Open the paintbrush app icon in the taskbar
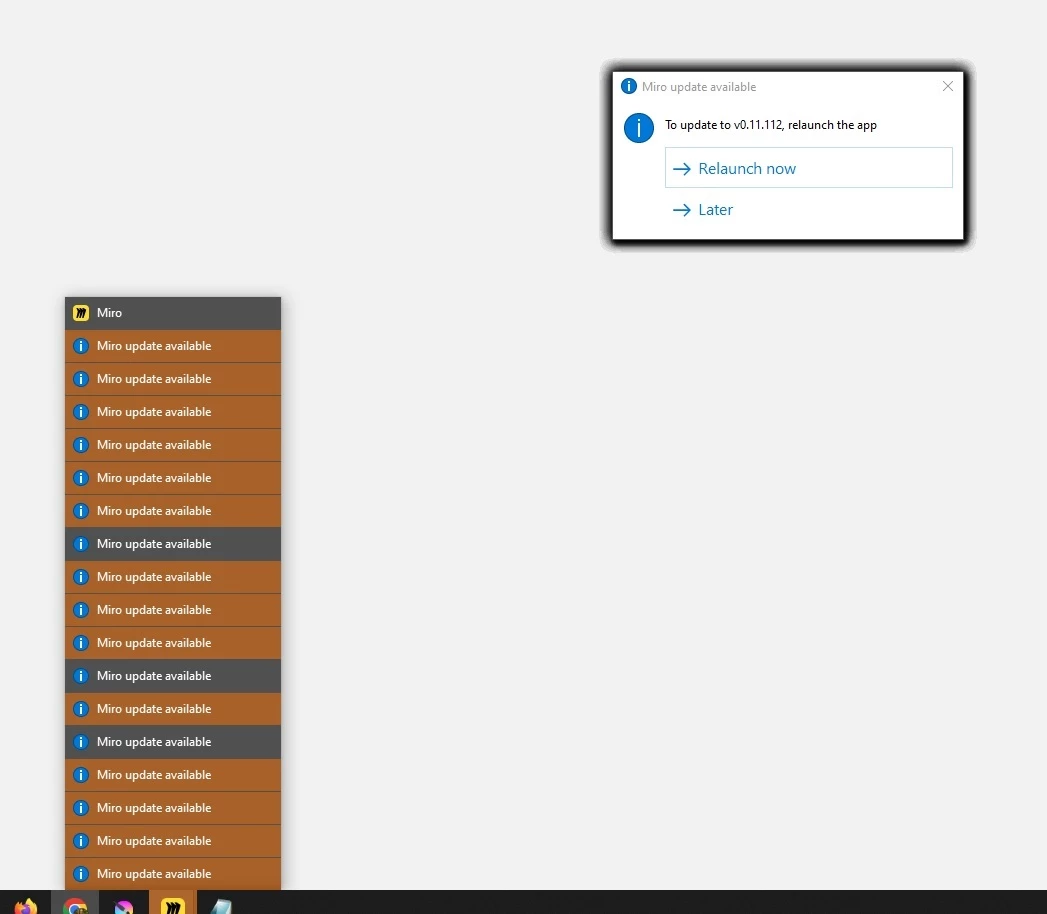 [x=124, y=906]
